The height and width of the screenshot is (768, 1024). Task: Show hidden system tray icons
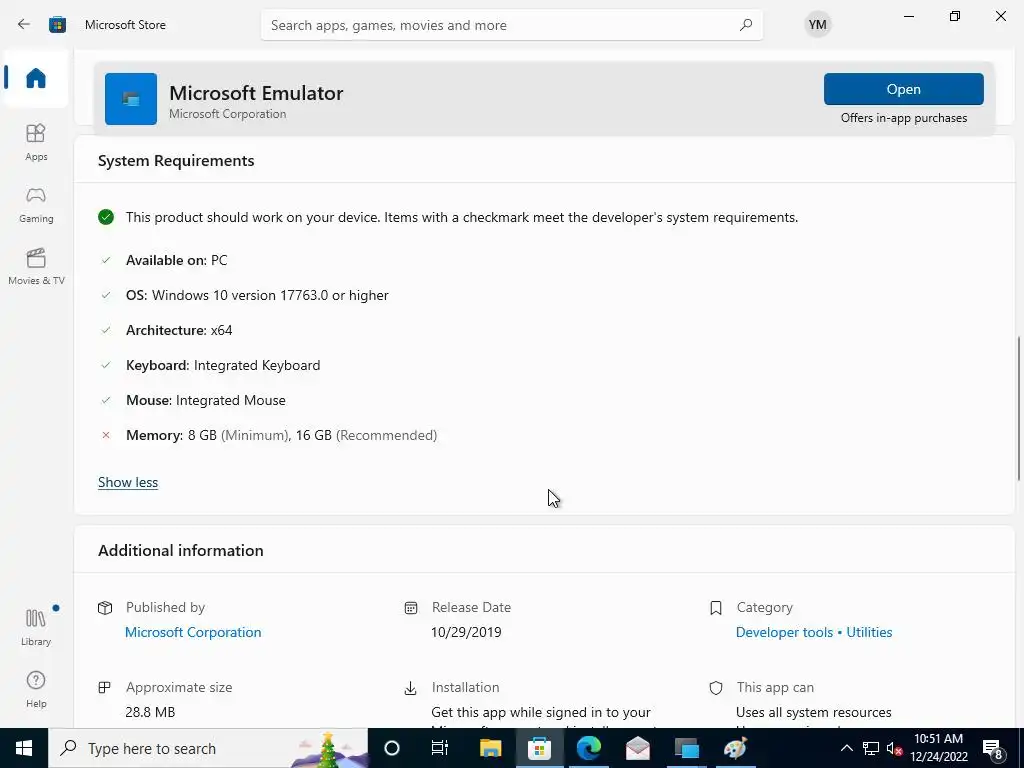pos(846,748)
